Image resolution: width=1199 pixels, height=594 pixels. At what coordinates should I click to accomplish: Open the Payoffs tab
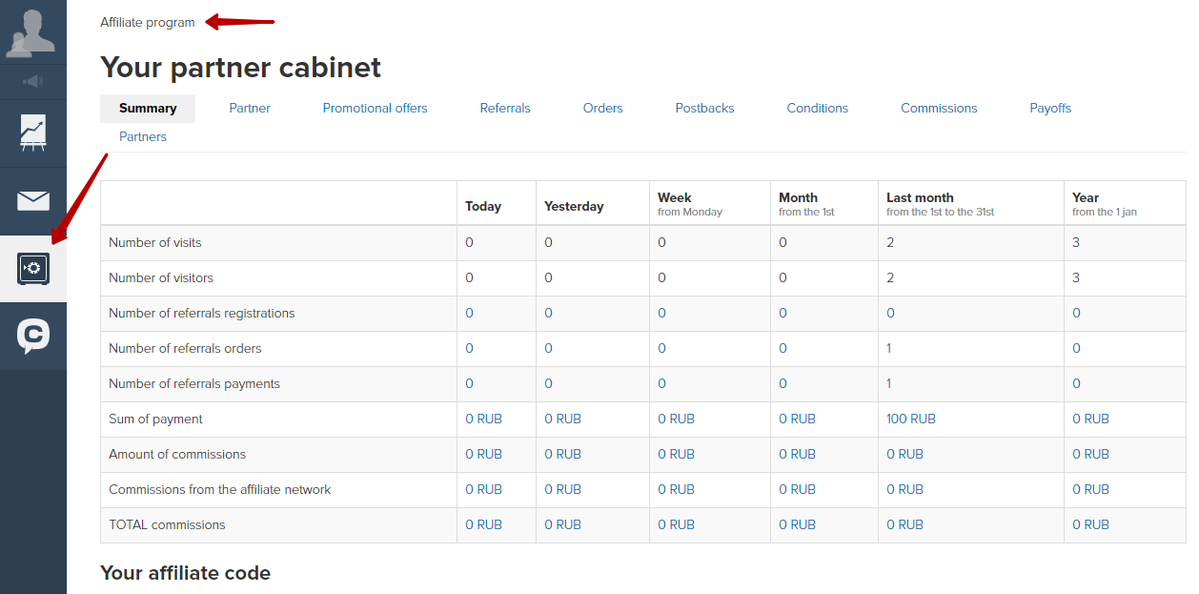coord(1050,109)
